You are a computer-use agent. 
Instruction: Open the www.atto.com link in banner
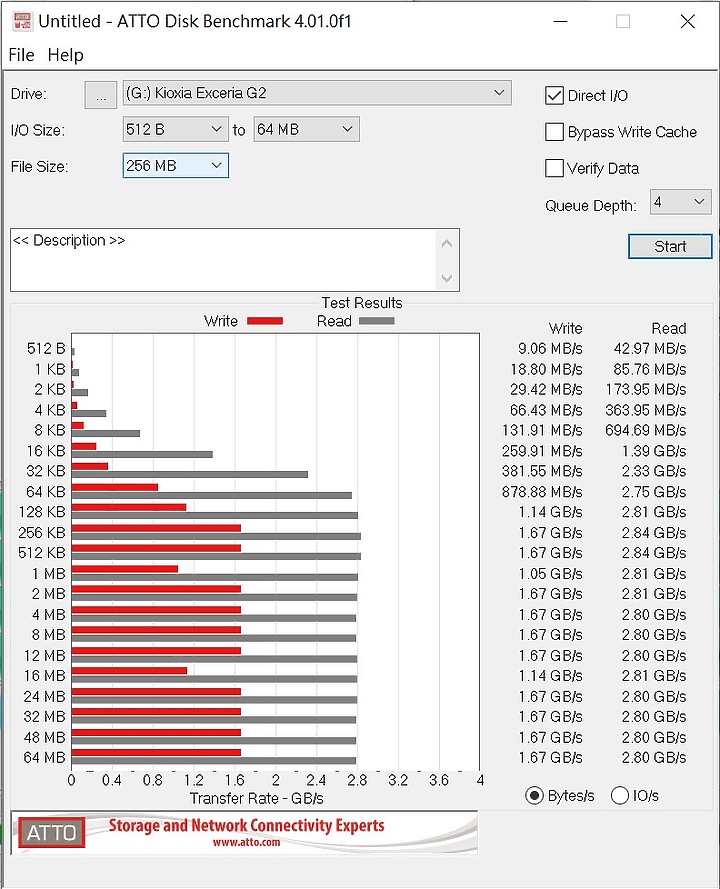click(x=247, y=843)
